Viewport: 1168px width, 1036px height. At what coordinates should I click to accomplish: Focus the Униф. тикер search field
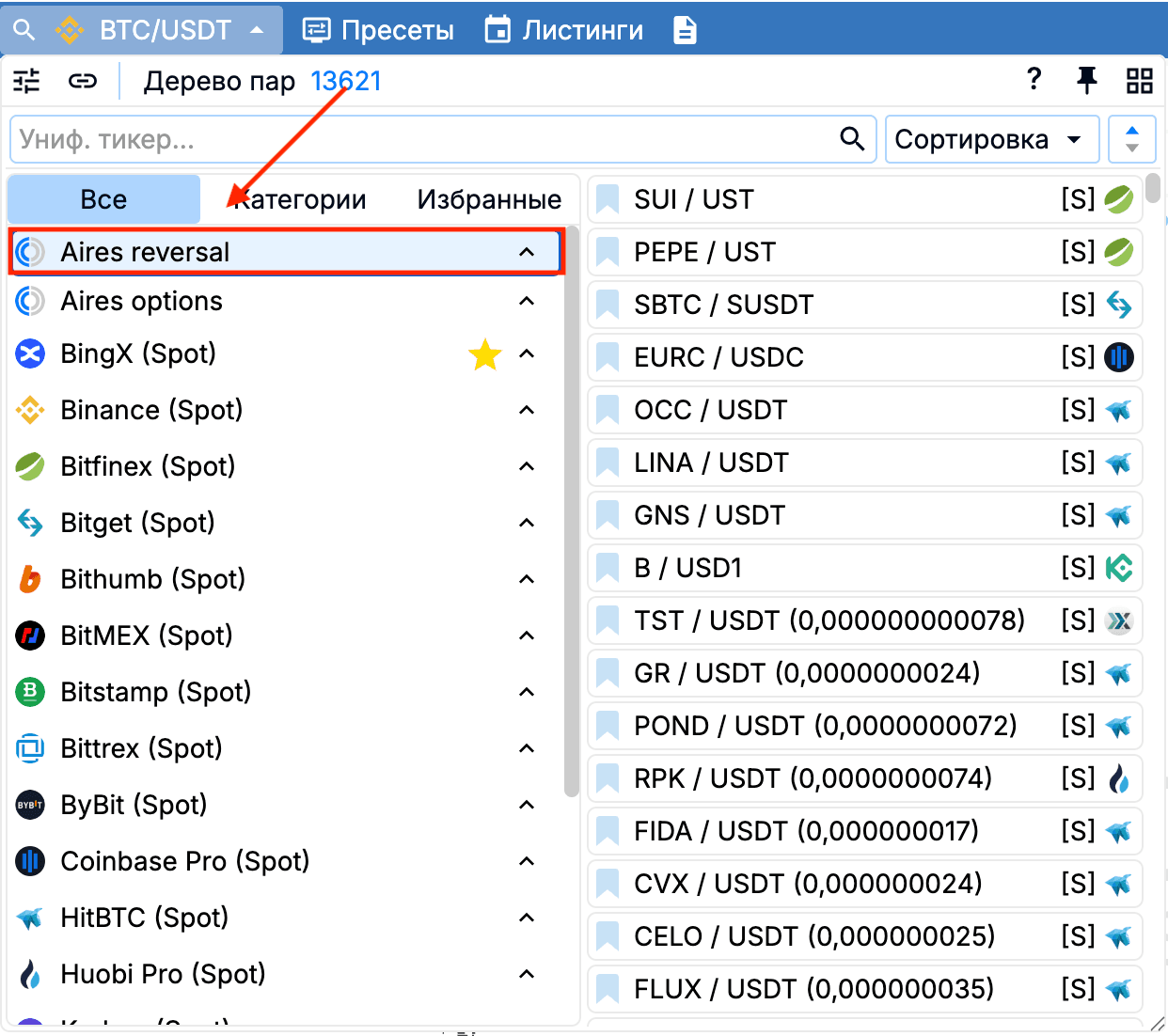(x=443, y=139)
